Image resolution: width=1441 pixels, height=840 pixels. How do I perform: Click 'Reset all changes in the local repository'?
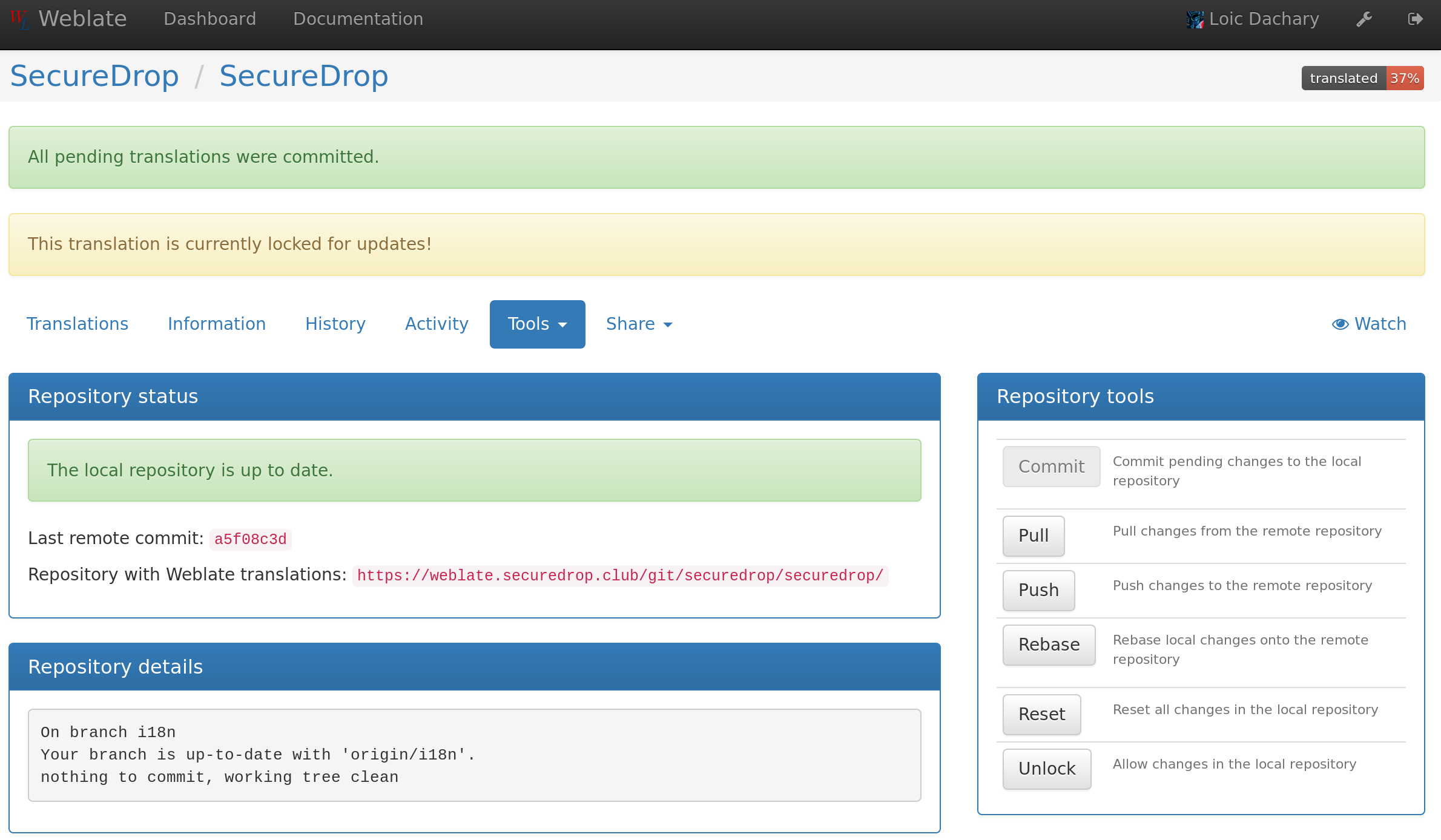(x=1245, y=709)
